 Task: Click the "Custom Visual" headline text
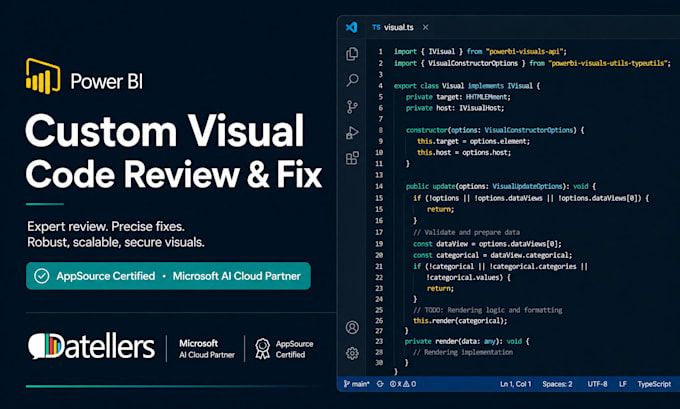click(x=165, y=131)
